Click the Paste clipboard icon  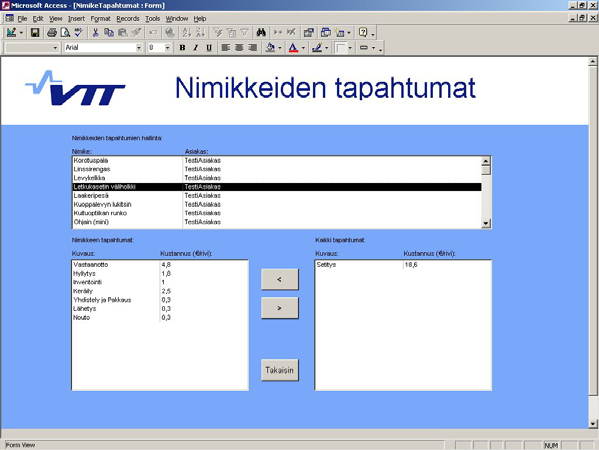pyautogui.click(x=122, y=33)
